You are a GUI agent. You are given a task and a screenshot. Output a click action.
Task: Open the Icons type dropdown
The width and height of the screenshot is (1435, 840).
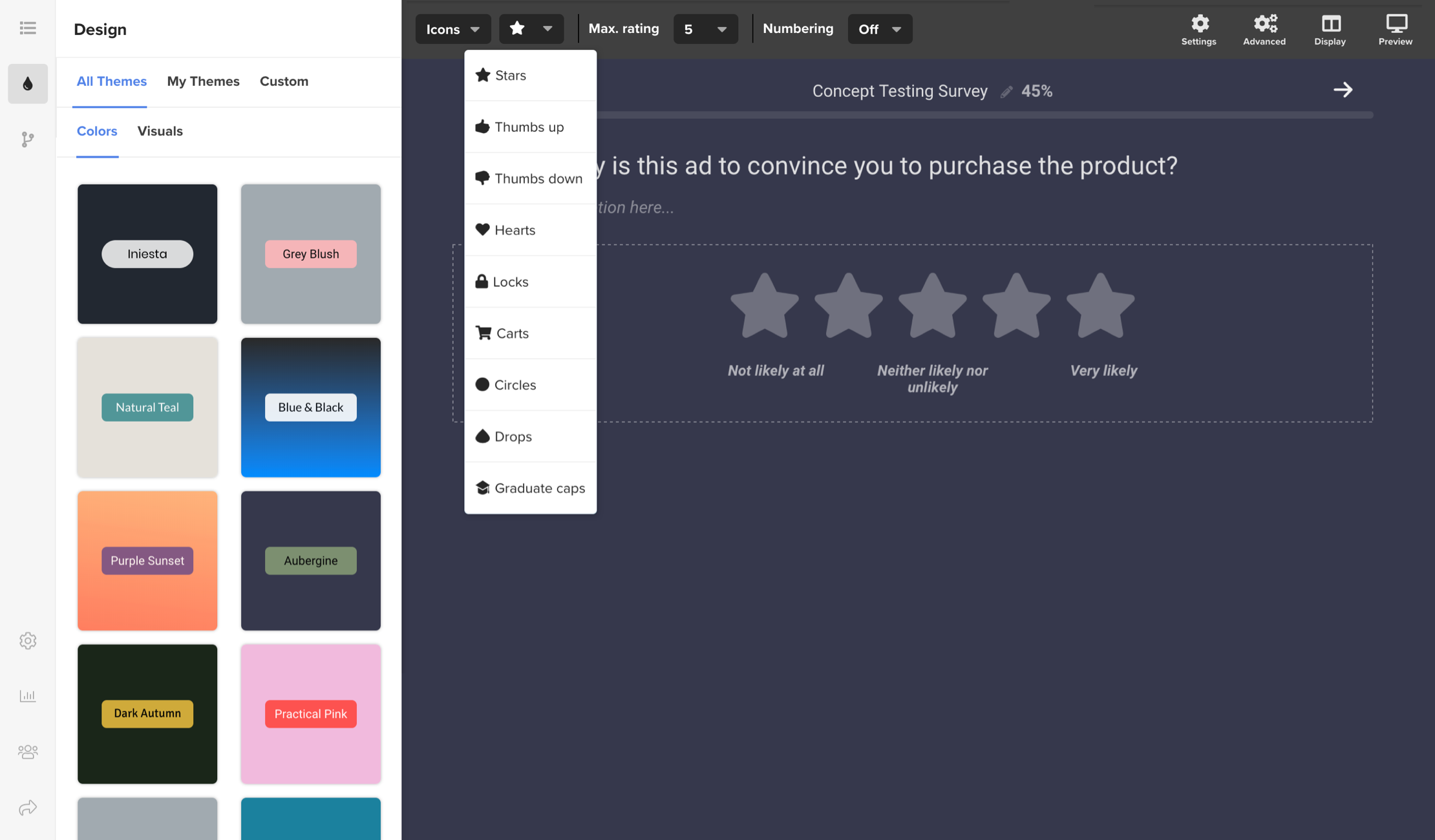coord(452,29)
